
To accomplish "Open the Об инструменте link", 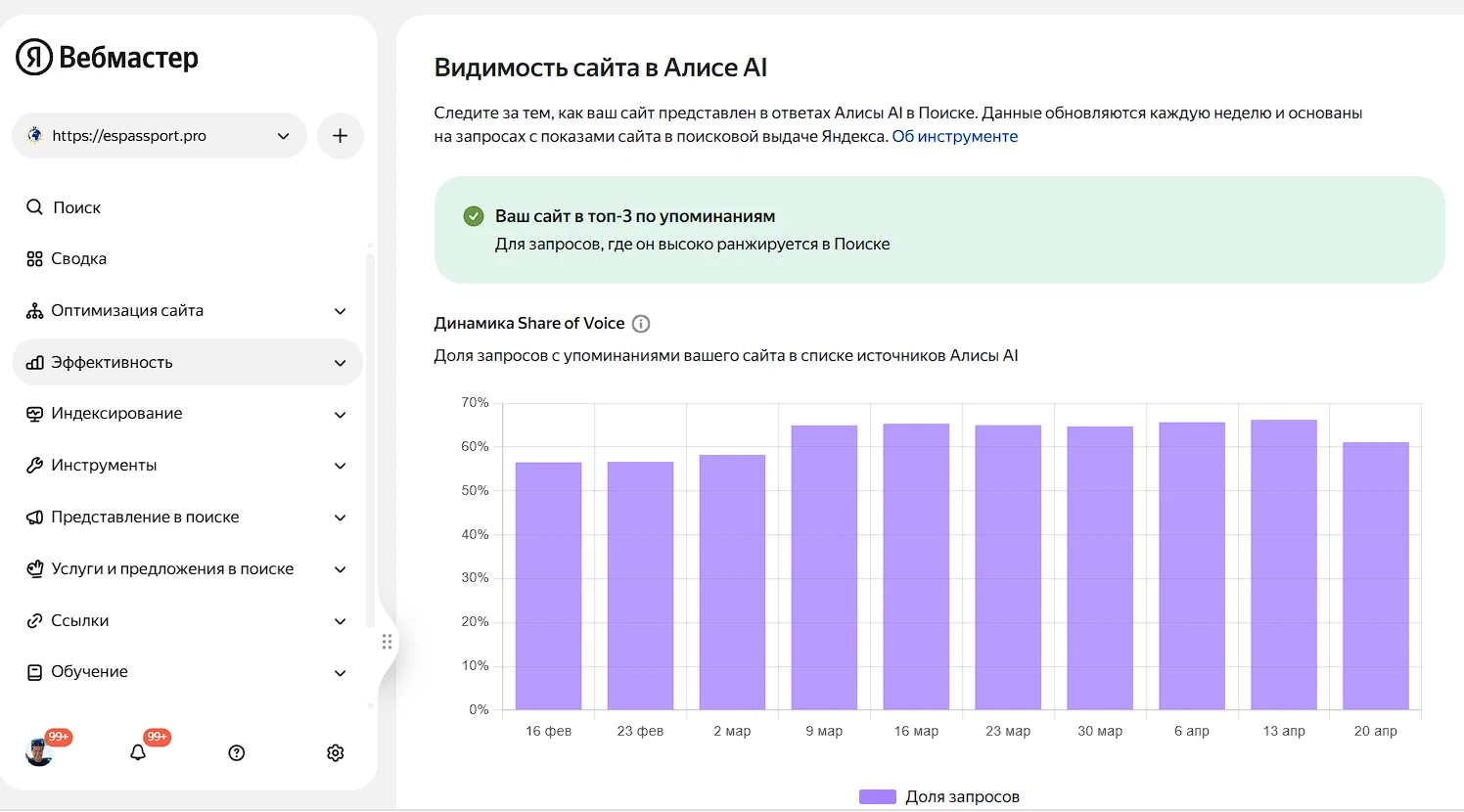I will [955, 137].
